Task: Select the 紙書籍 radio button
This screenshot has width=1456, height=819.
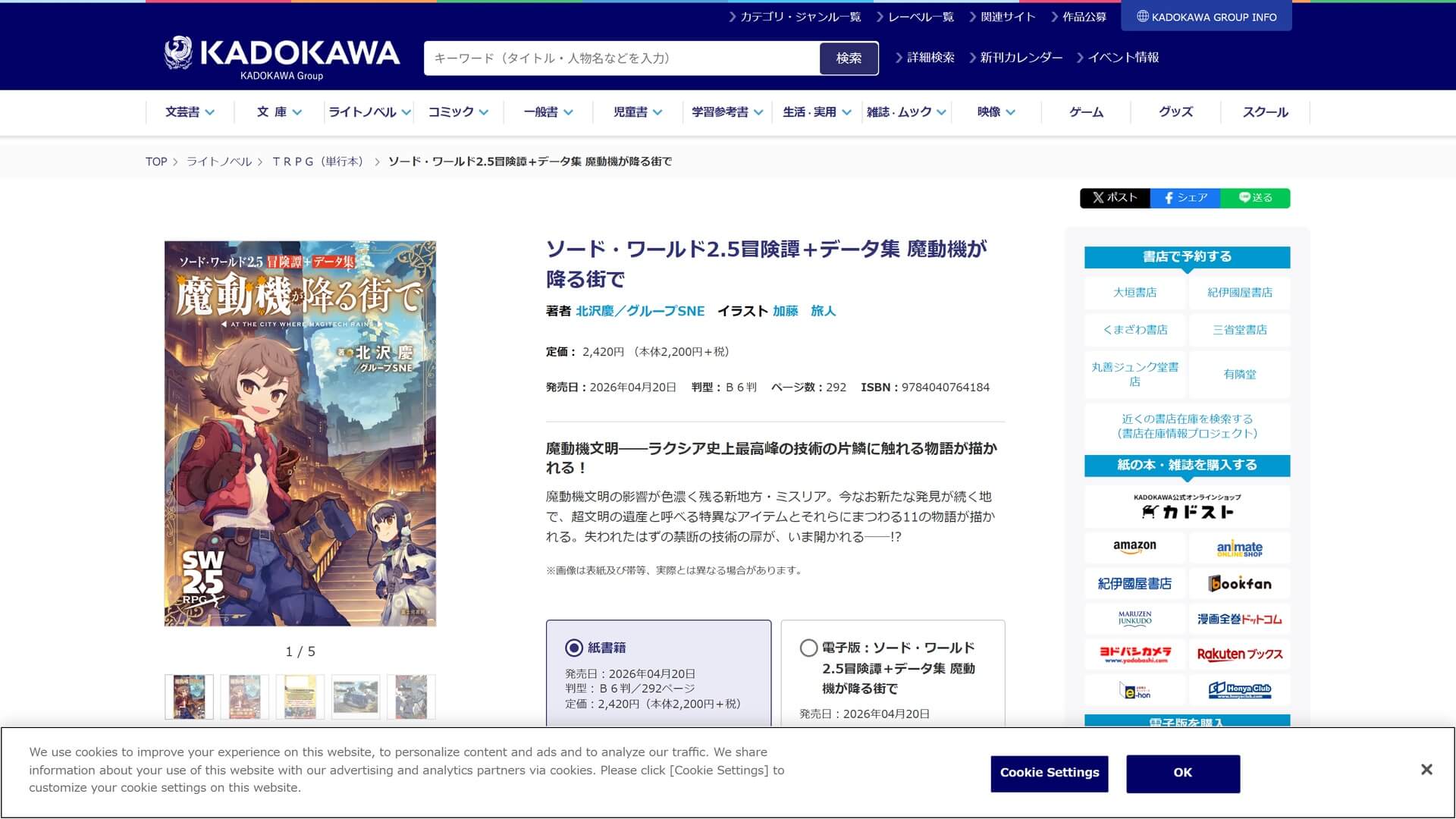Action: [x=574, y=648]
